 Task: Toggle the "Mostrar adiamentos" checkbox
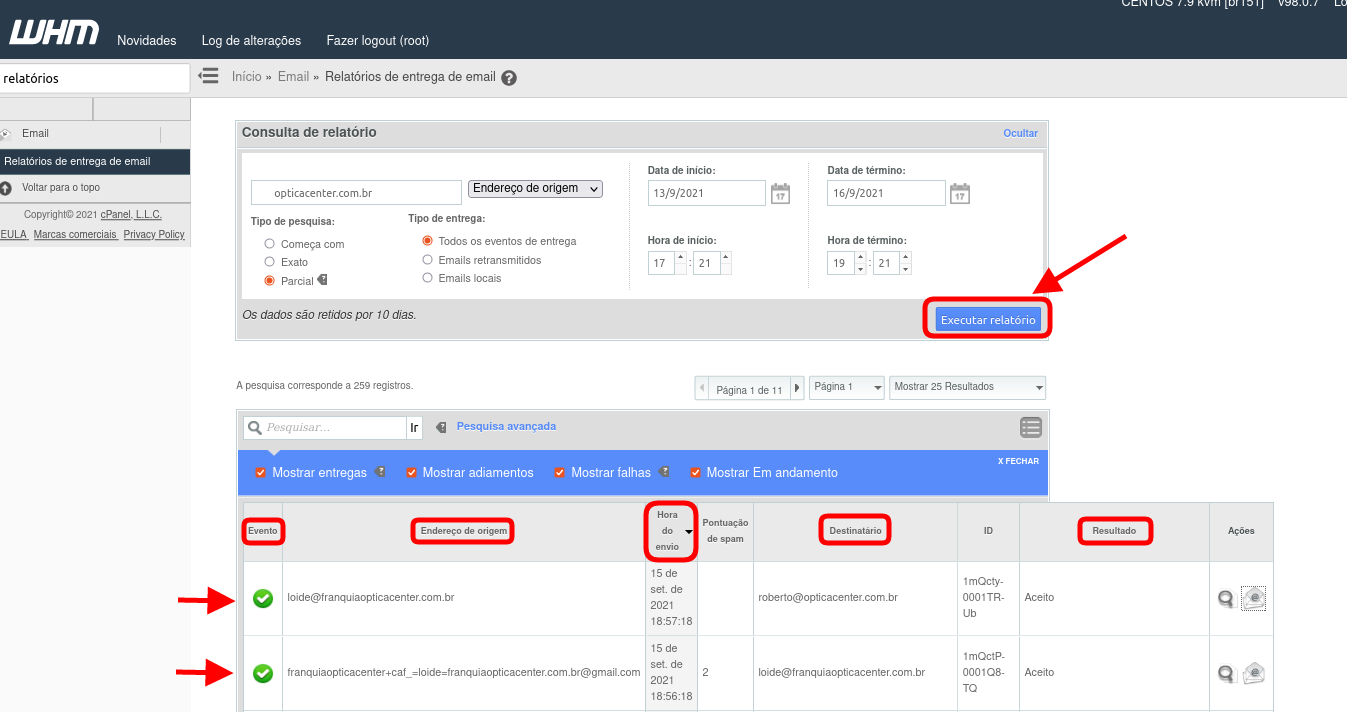pos(411,473)
